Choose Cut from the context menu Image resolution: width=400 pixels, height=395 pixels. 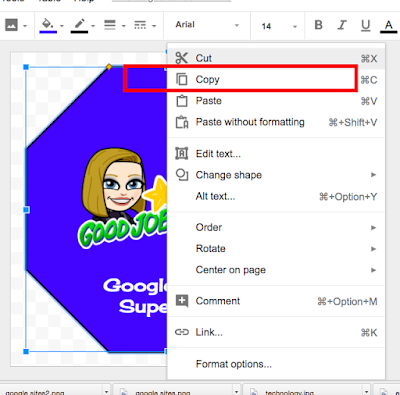[276, 58]
